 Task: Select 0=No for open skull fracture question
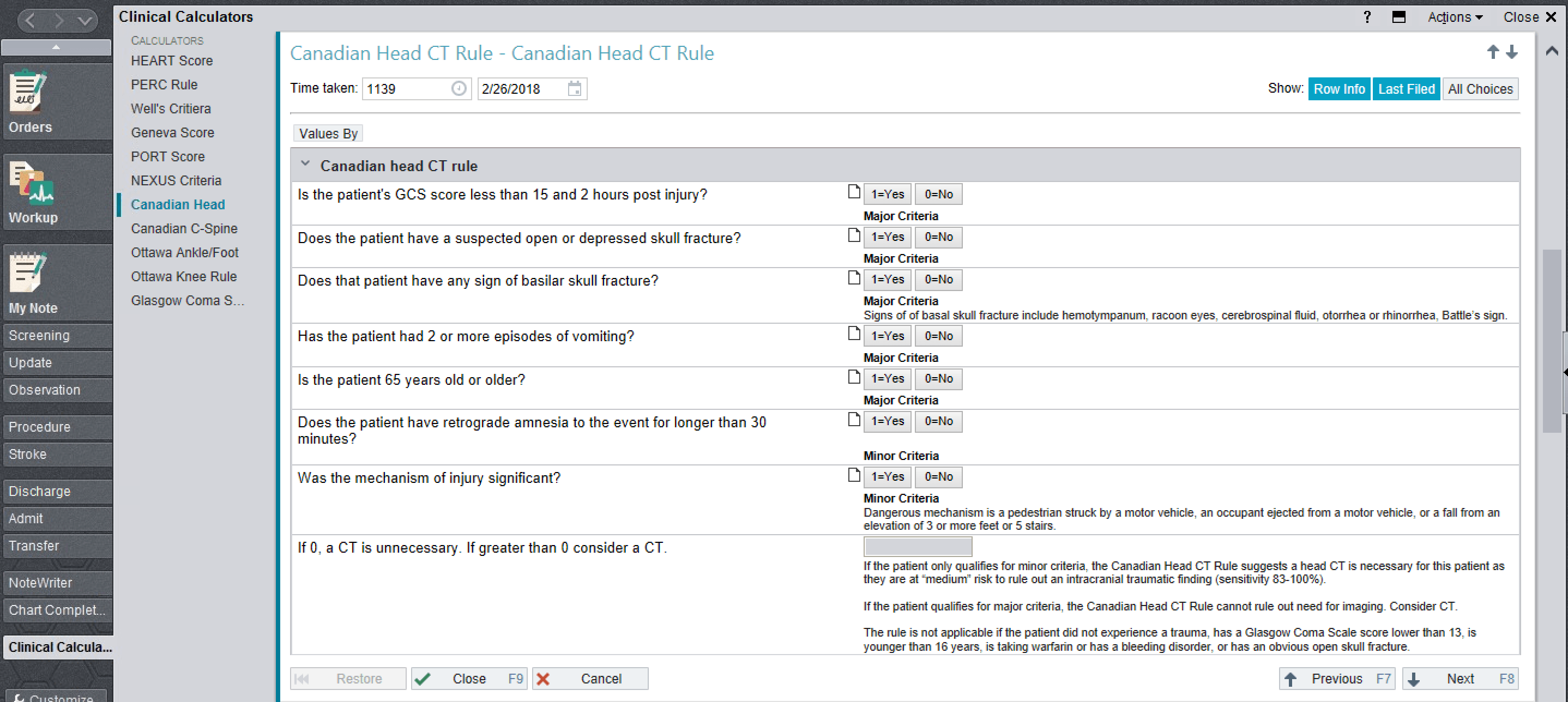pyautogui.click(x=939, y=237)
